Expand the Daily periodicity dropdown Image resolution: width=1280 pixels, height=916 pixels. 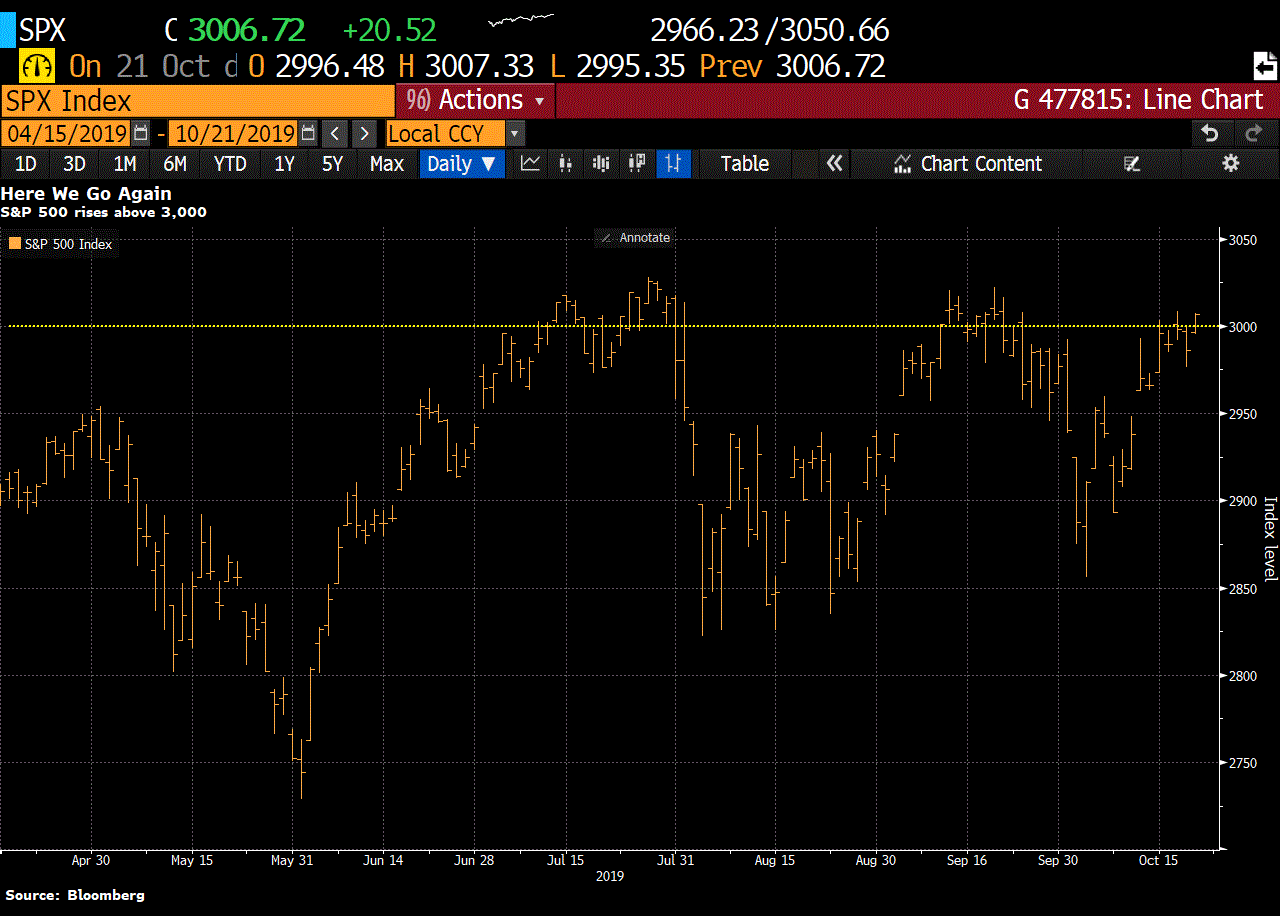point(461,164)
